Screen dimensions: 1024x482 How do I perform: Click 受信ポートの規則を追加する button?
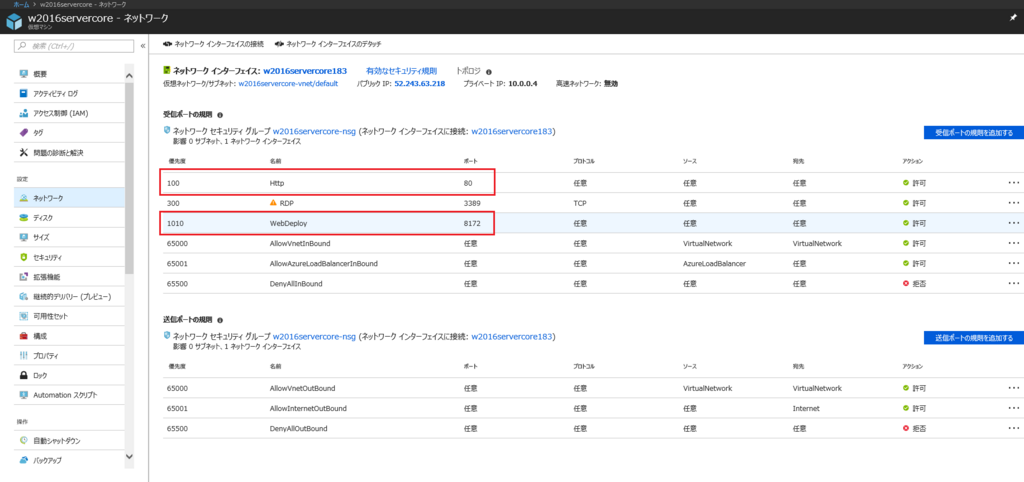point(973,133)
